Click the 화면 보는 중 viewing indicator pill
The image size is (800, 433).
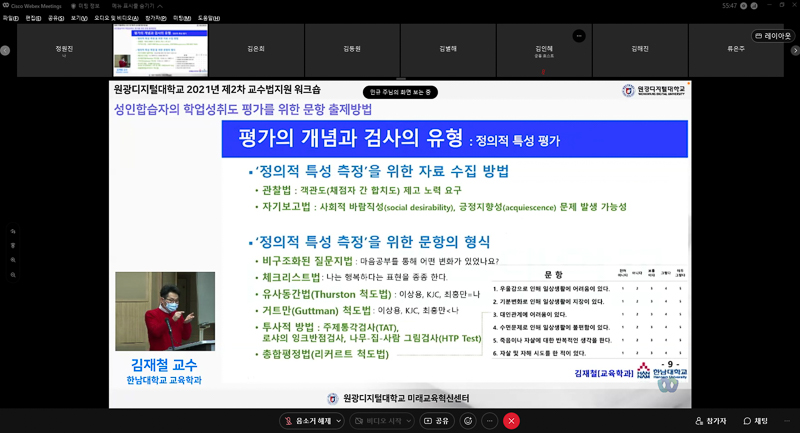pyautogui.click(x=400, y=92)
